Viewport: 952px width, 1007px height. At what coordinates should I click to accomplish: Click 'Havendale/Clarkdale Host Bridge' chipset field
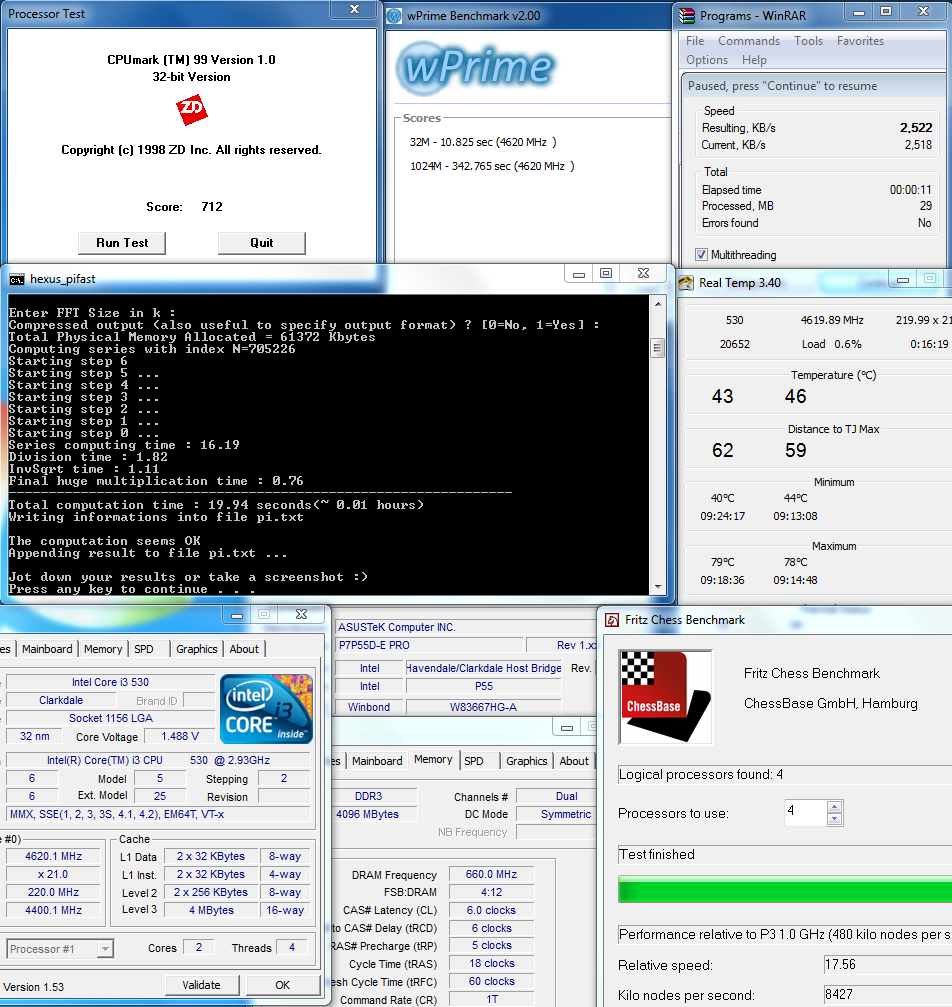pos(484,669)
